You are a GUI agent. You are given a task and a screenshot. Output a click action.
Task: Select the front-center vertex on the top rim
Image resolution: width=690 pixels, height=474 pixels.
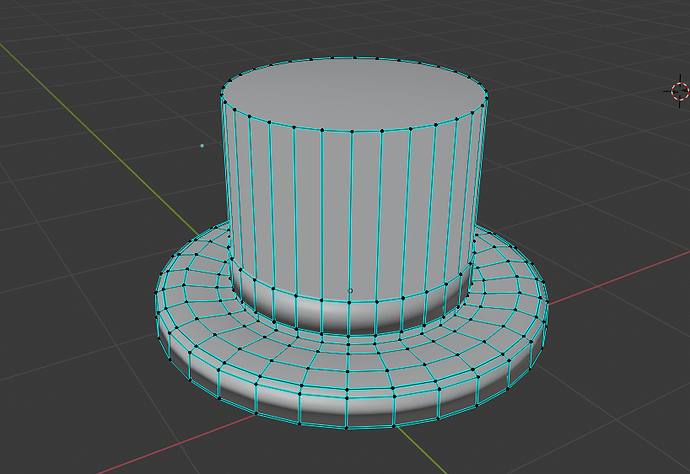pos(352,132)
